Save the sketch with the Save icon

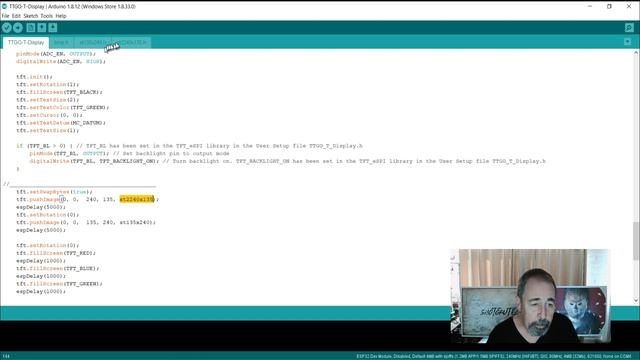pyautogui.click(x=53, y=28)
